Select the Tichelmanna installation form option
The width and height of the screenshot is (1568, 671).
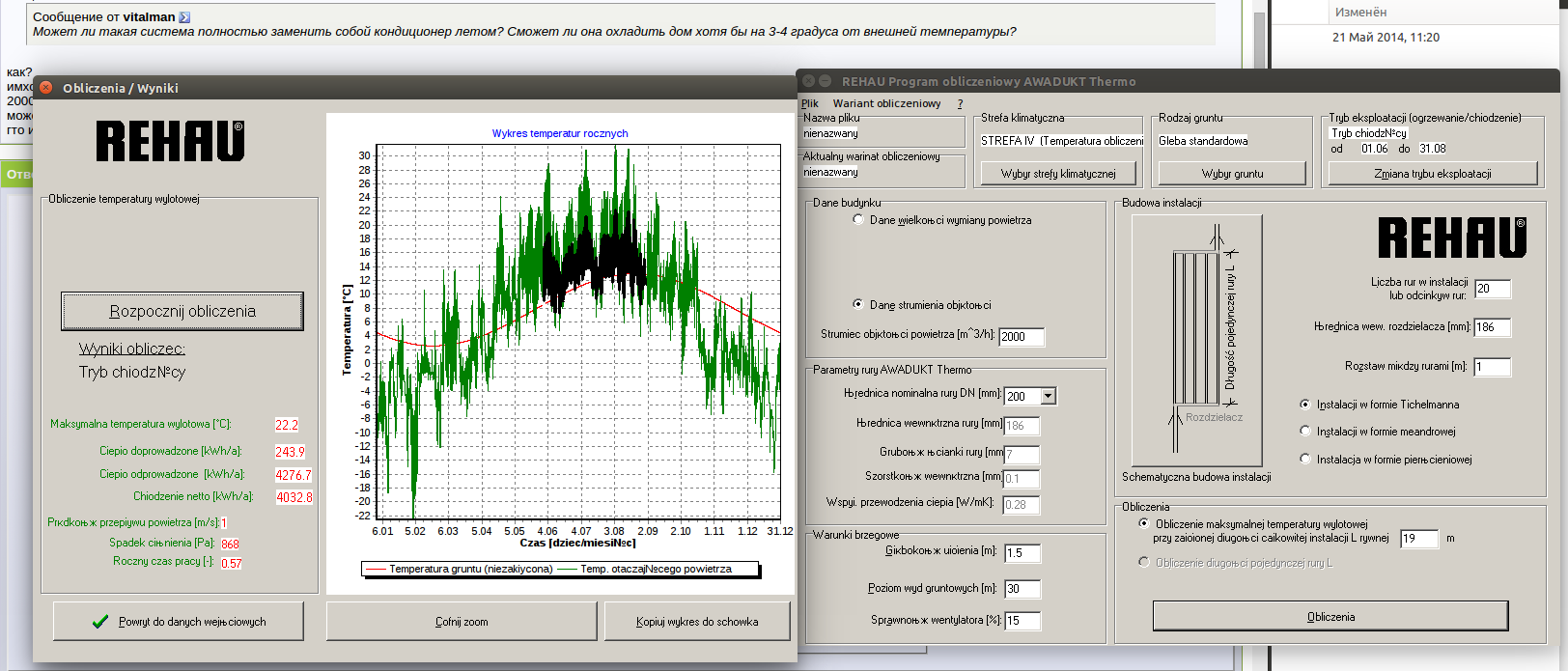(x=1305, y=405)
